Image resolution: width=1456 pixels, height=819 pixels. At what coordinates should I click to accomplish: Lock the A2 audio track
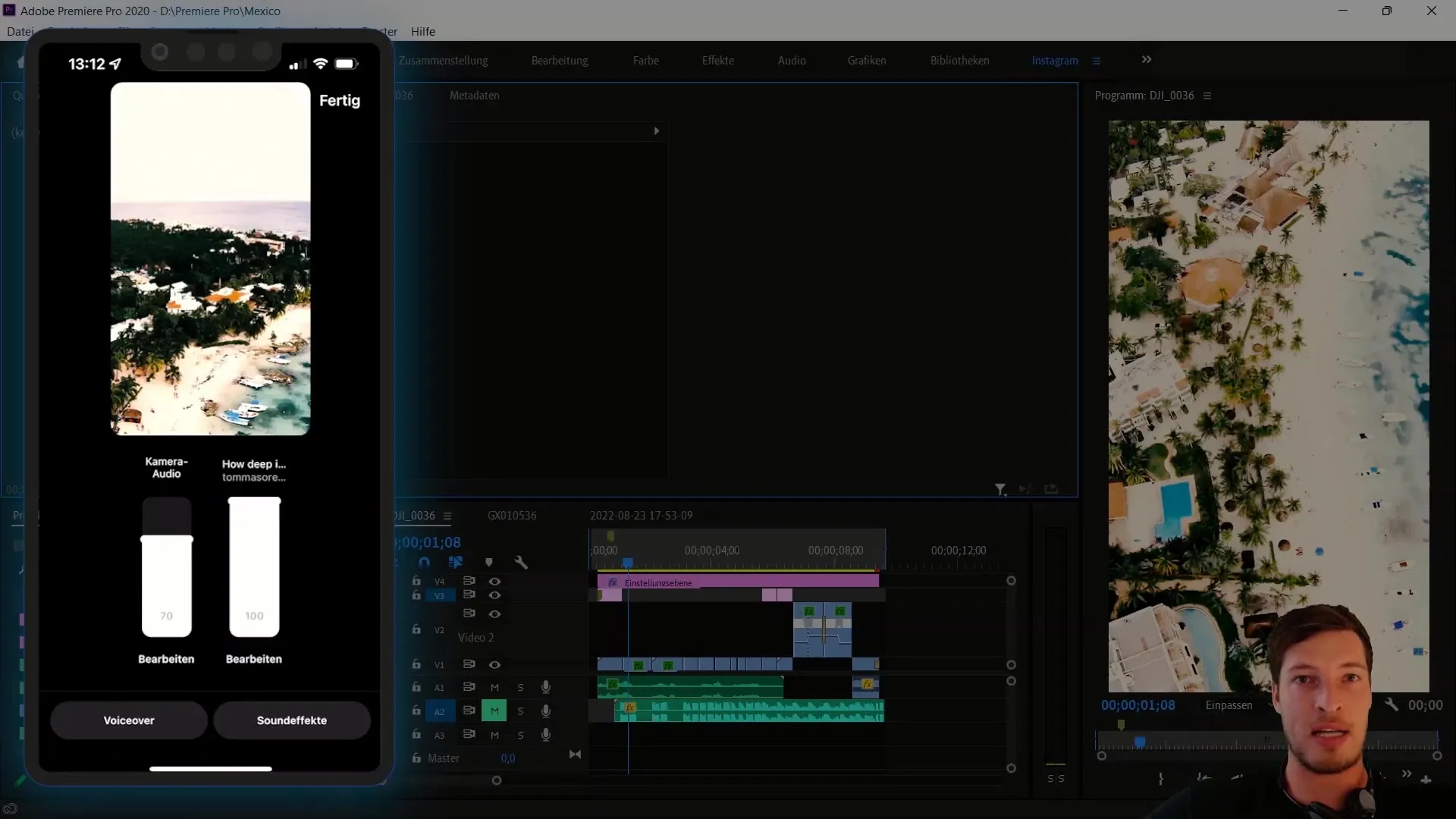(416, 711)
